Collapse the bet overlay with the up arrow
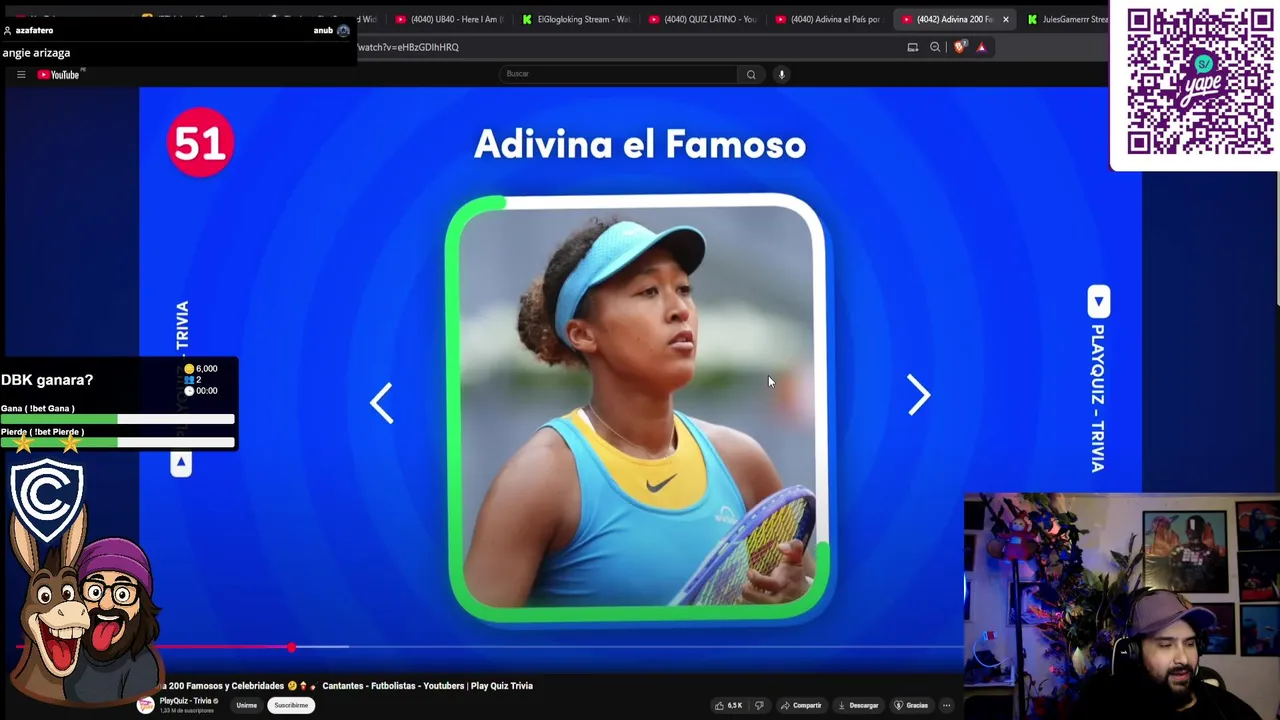This screenshot has height=720, width=1280. coord(181,463)
